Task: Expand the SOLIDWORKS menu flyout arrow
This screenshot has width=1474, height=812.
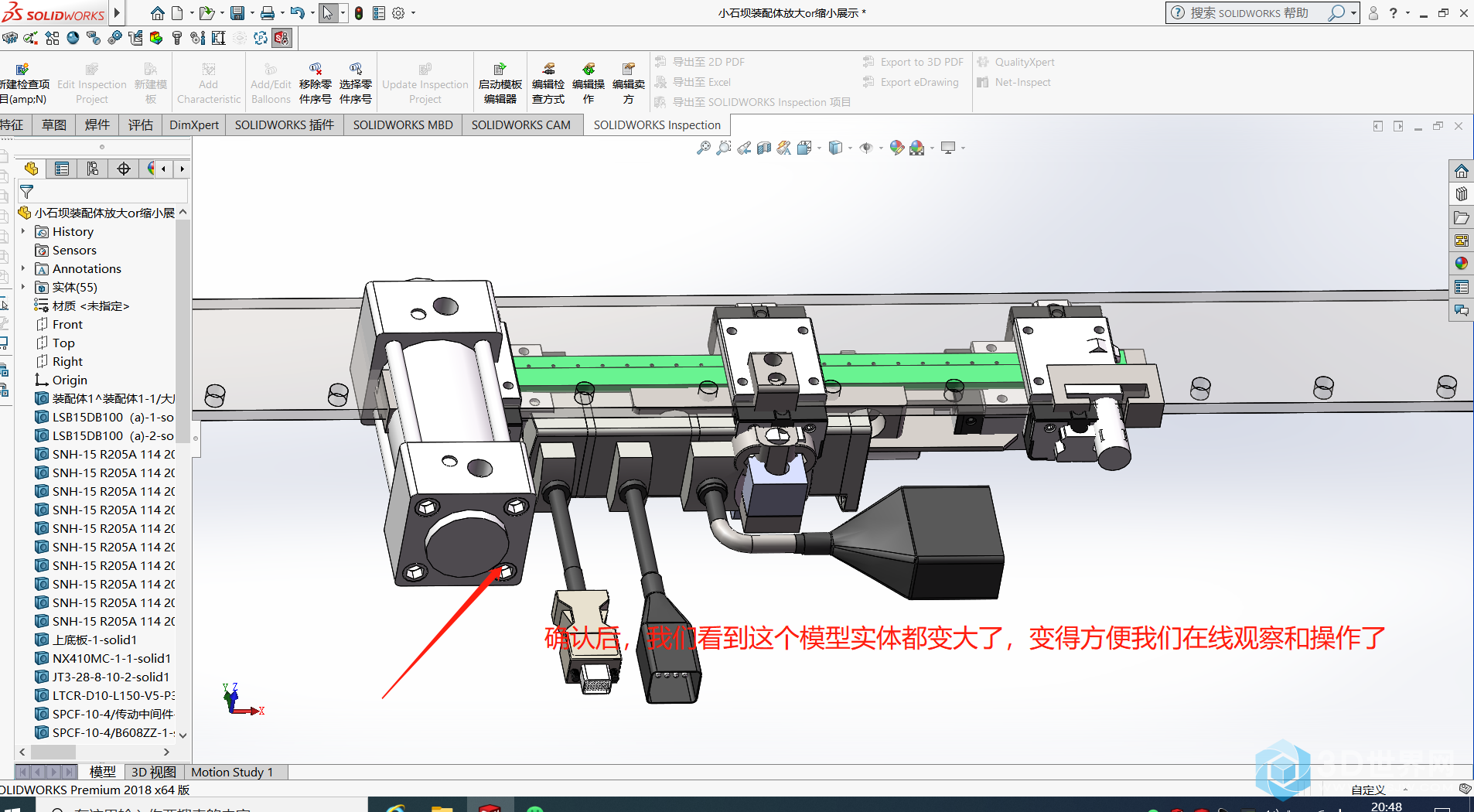Action: tap(117, 13)
